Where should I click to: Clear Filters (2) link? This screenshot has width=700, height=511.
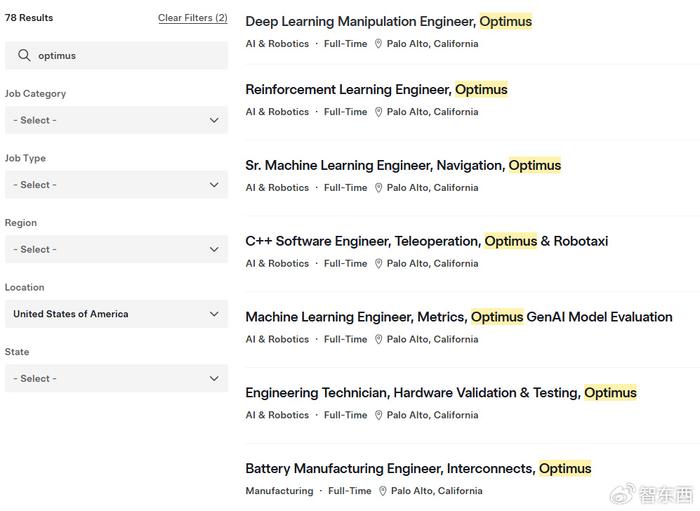192,18
